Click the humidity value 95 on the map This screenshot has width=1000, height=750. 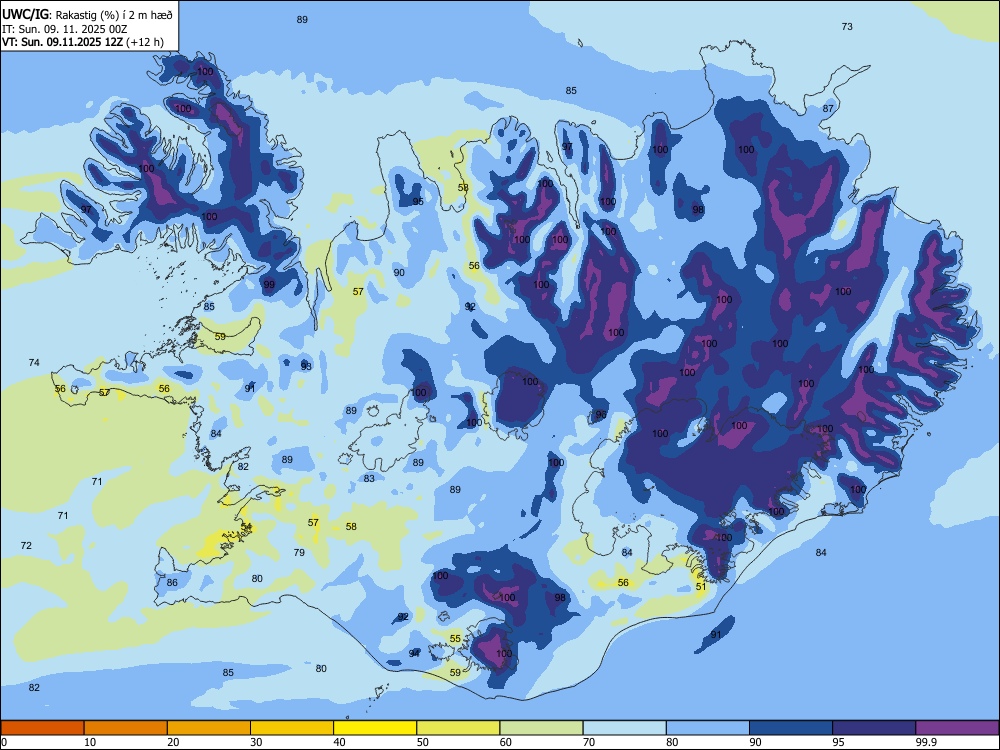pyautogui.click(x=418, y=202)
